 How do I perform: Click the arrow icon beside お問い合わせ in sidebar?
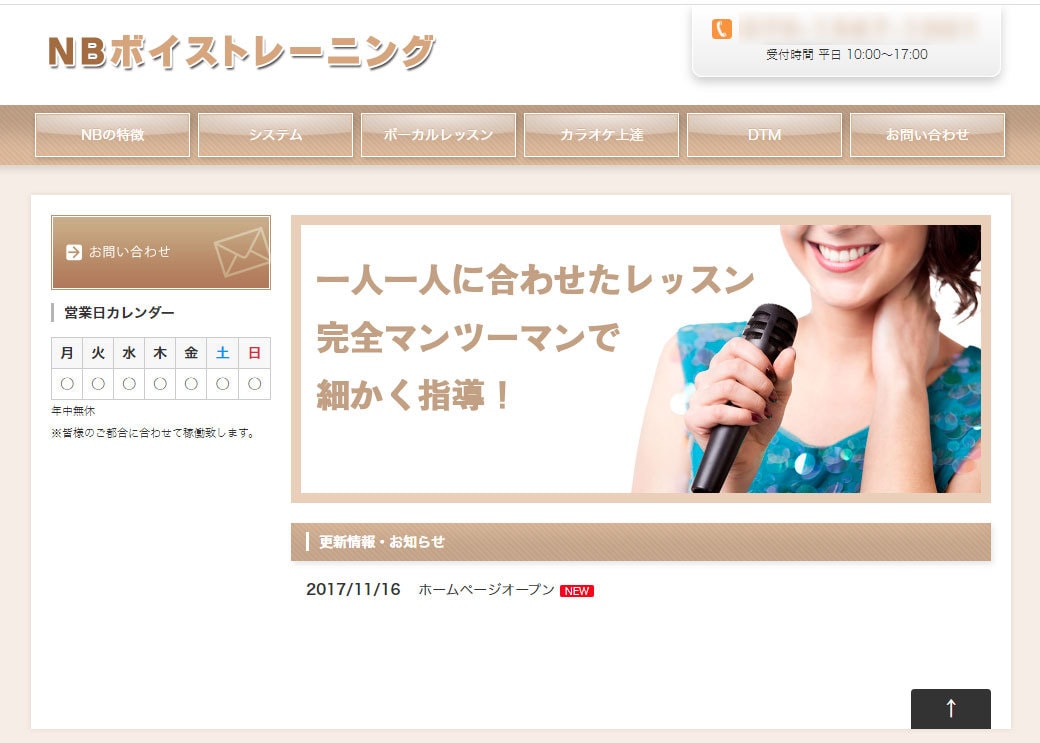coord(74,252)
